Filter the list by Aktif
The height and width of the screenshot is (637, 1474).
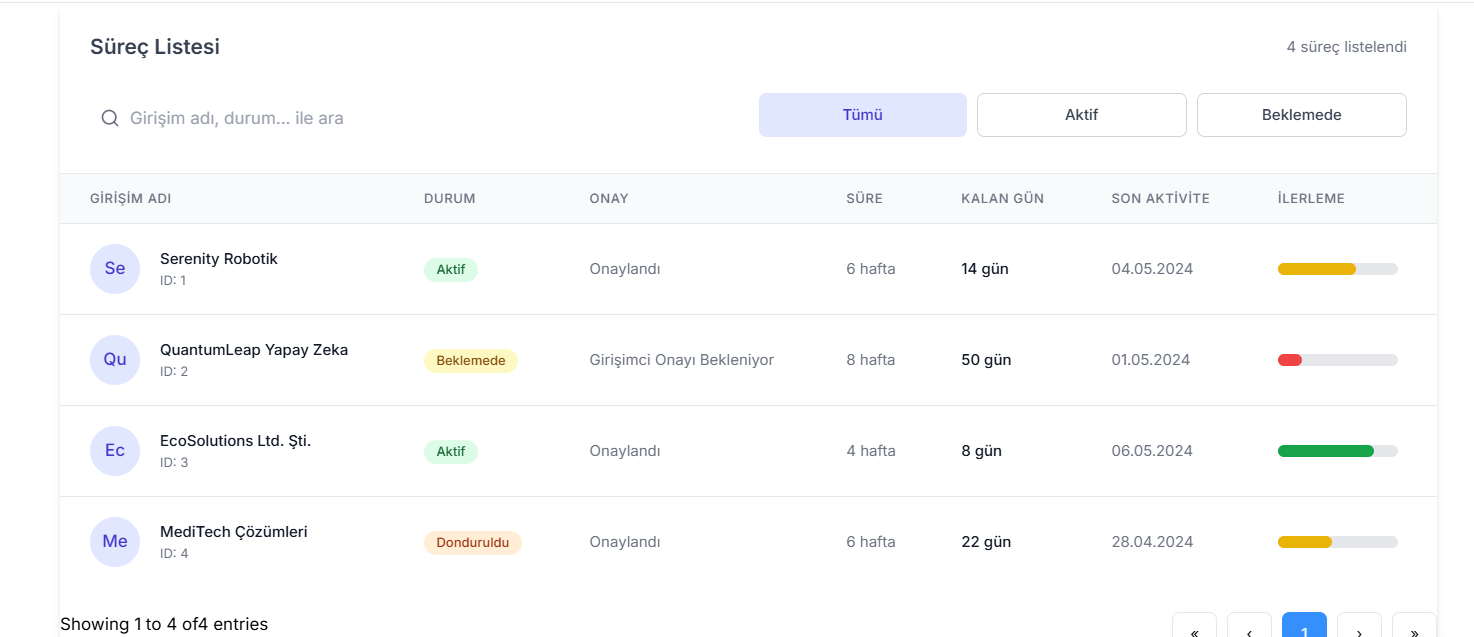1081,115
